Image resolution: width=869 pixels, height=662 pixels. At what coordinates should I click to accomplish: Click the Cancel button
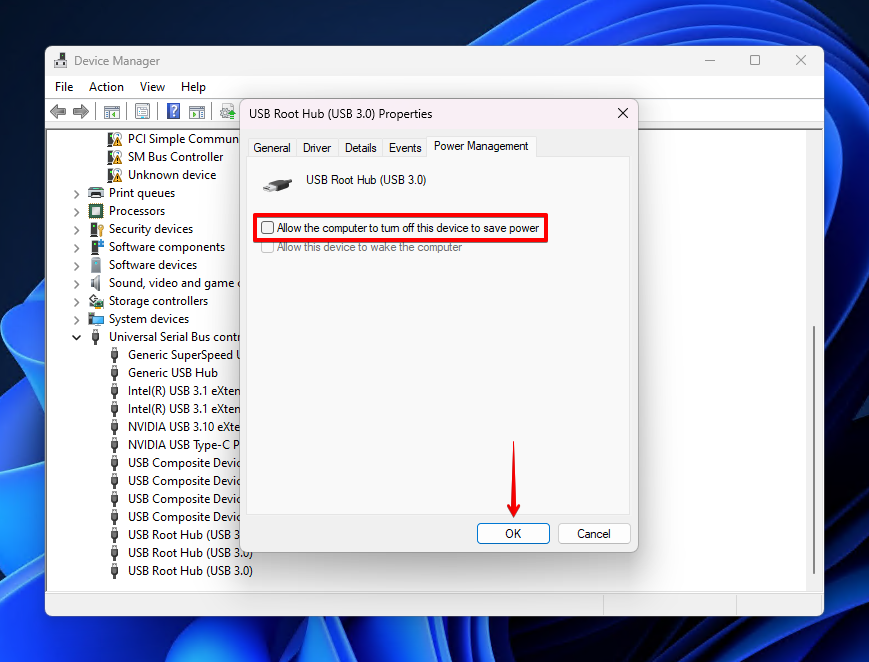pos(594,533)
